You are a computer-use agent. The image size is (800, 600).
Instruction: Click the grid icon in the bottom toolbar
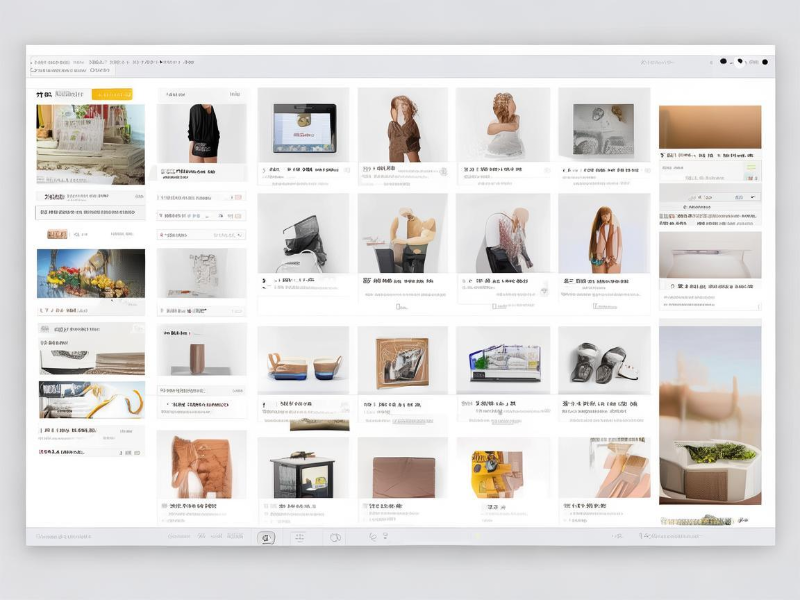click(x=299, y=537)
